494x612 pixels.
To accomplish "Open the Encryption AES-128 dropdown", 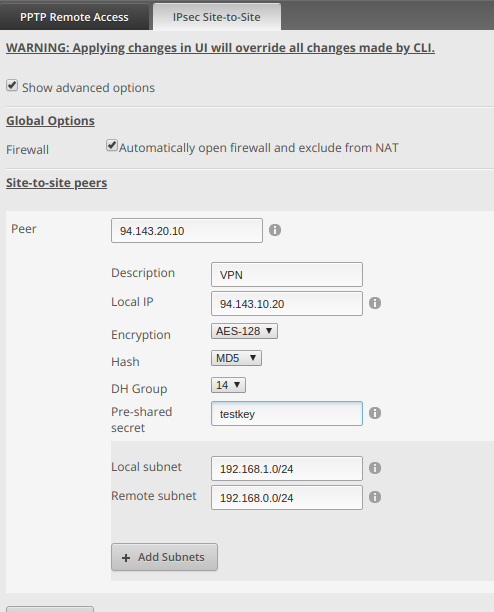I will 244,331.
